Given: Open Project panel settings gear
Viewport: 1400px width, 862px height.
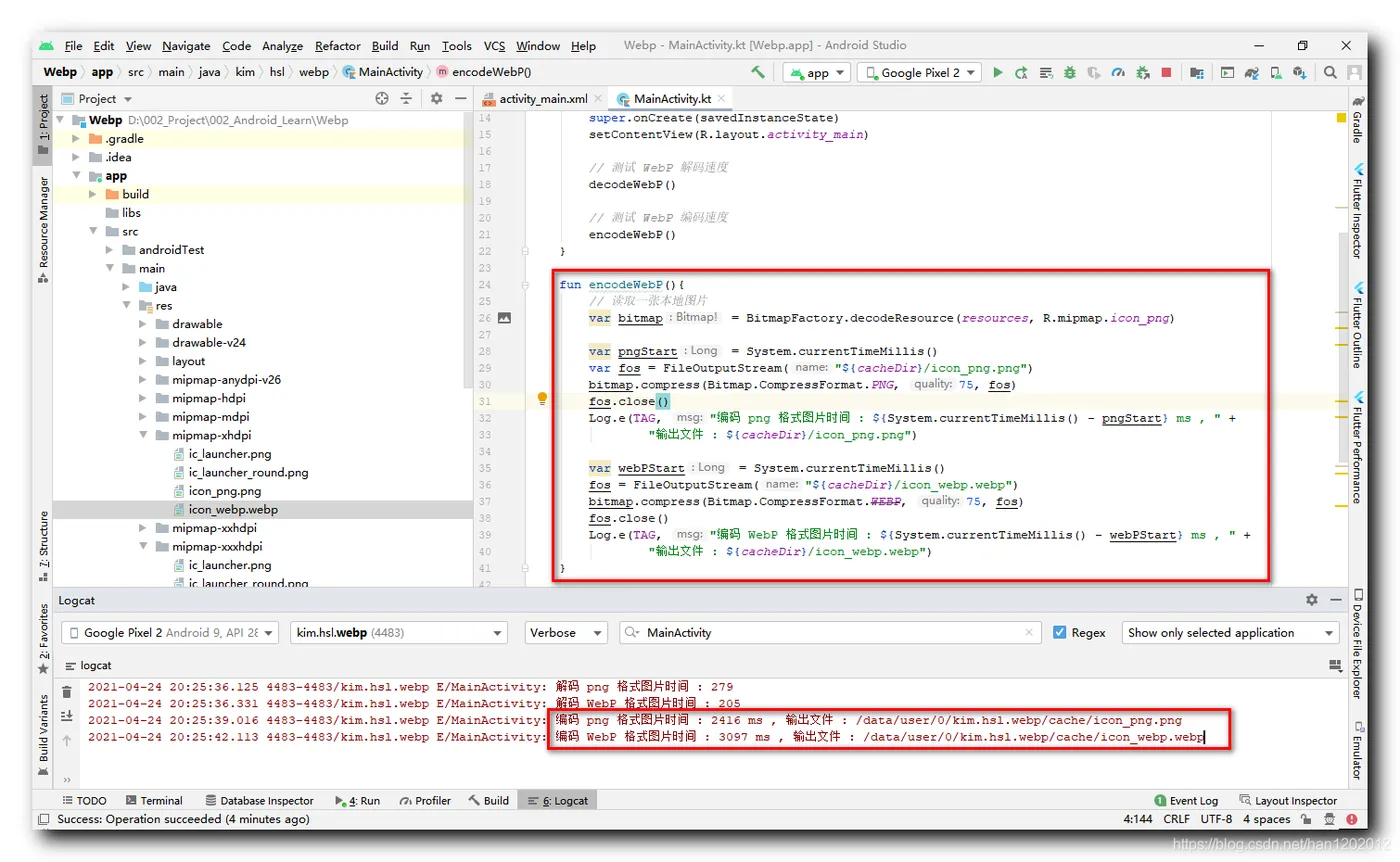Looking at the screenshot, I should (436, 98).
